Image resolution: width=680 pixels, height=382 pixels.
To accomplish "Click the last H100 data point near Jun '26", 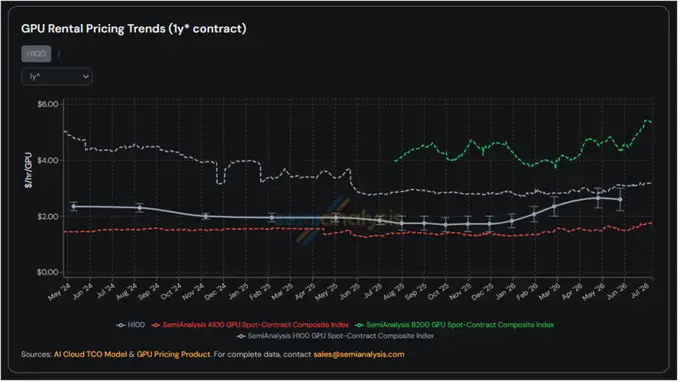I will [x=621, y=200].
